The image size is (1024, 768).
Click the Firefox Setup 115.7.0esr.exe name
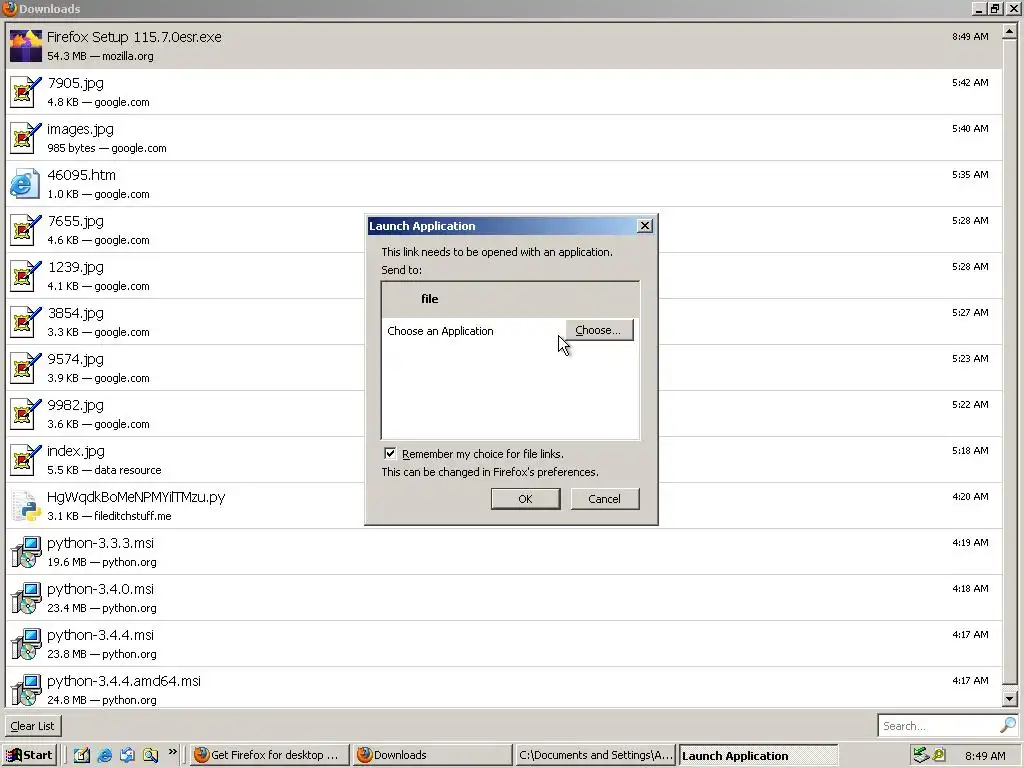point(134,37)
